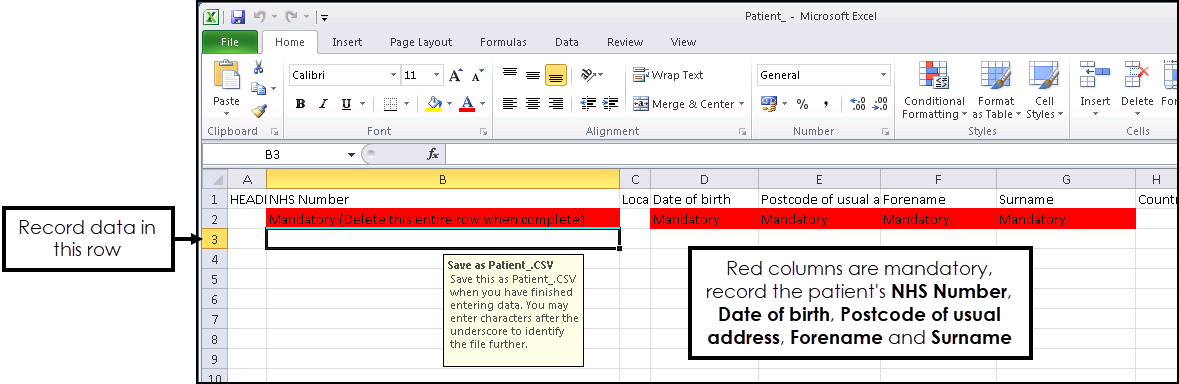Viewport: 1179px width, 384px height.
Task: Click the Percent Style icon
Action: point(802,104)
